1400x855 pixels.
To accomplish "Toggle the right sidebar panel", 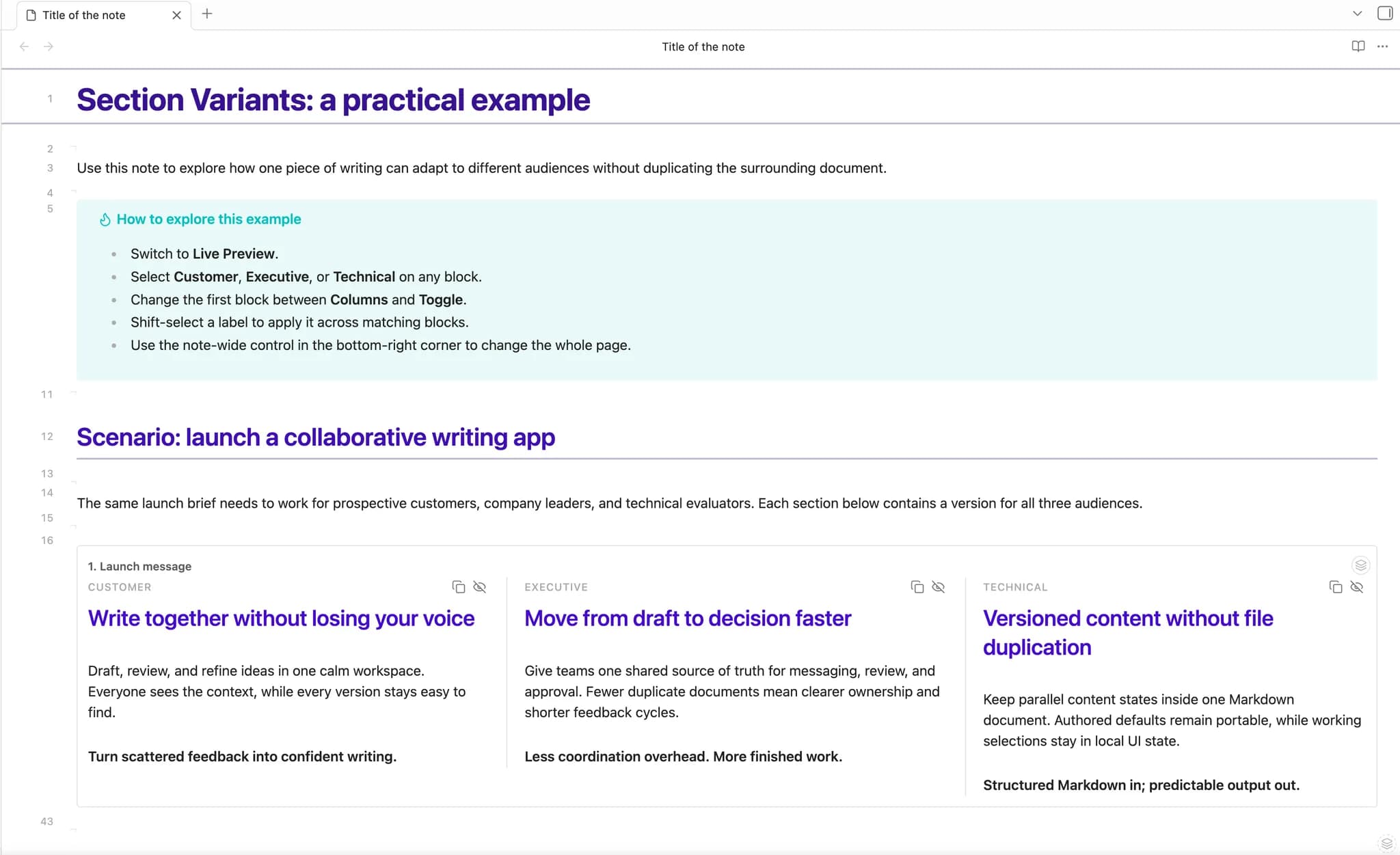I will click(1385, 14).
